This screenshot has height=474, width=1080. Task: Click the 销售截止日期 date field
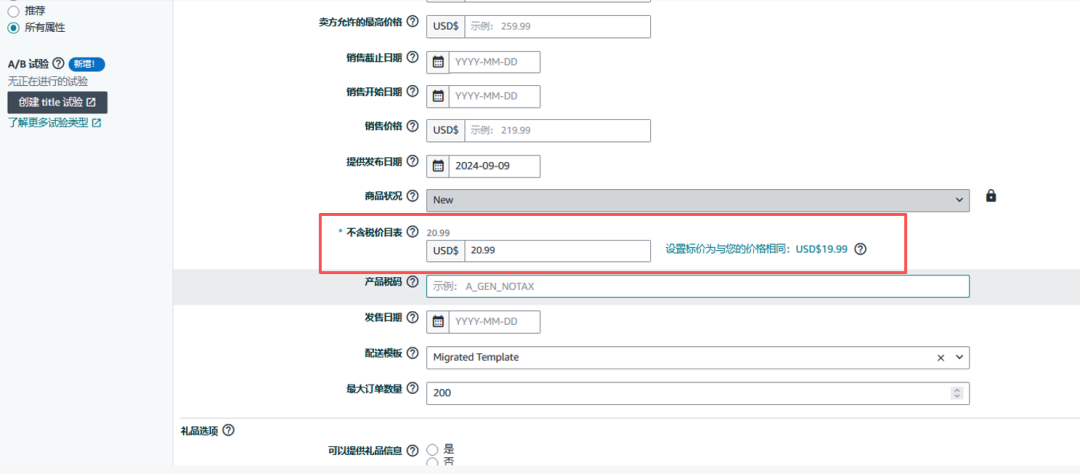tap(494, 62)
